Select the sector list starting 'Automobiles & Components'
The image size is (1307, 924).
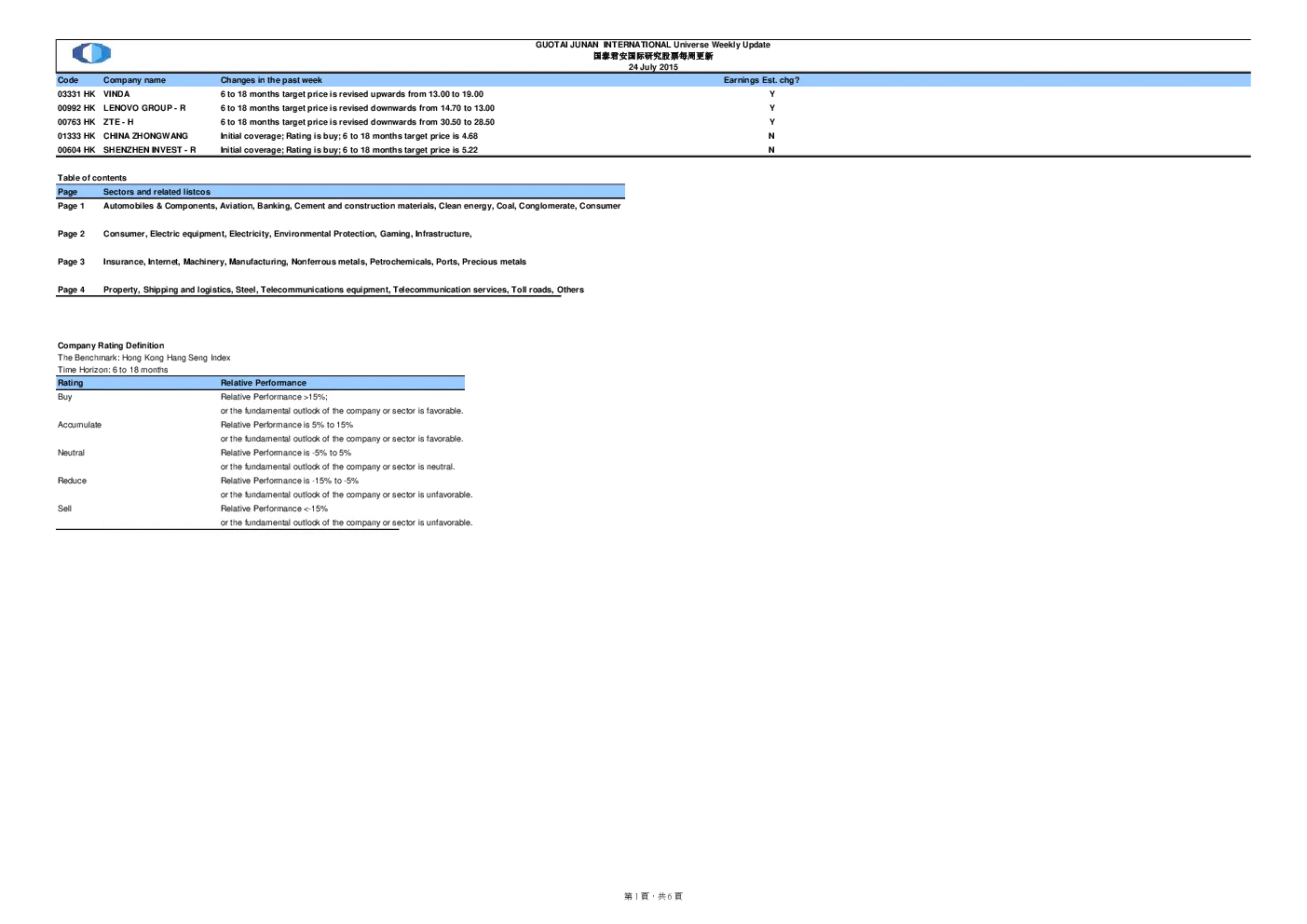361,206
